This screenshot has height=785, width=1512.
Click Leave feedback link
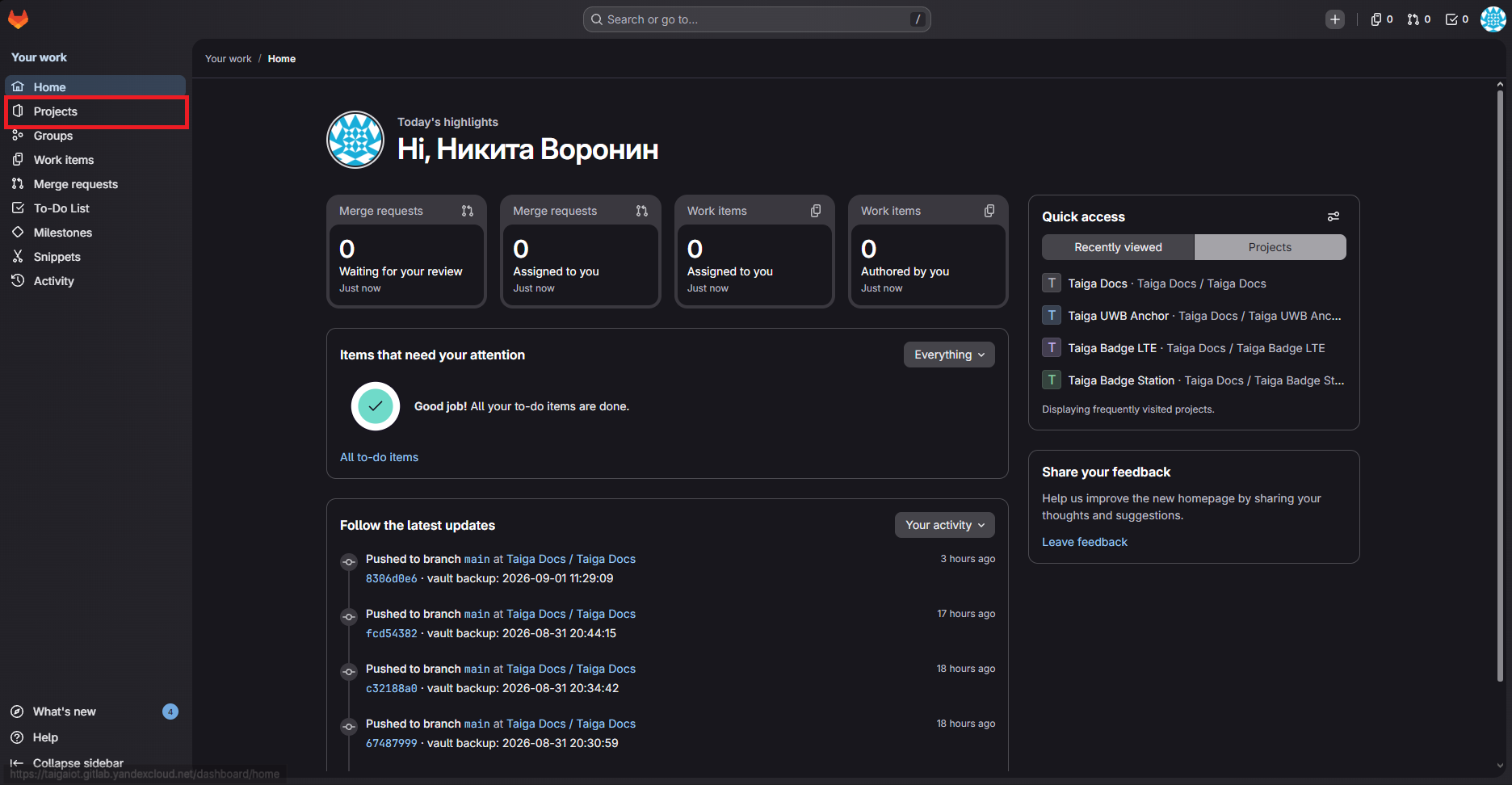1085,542
